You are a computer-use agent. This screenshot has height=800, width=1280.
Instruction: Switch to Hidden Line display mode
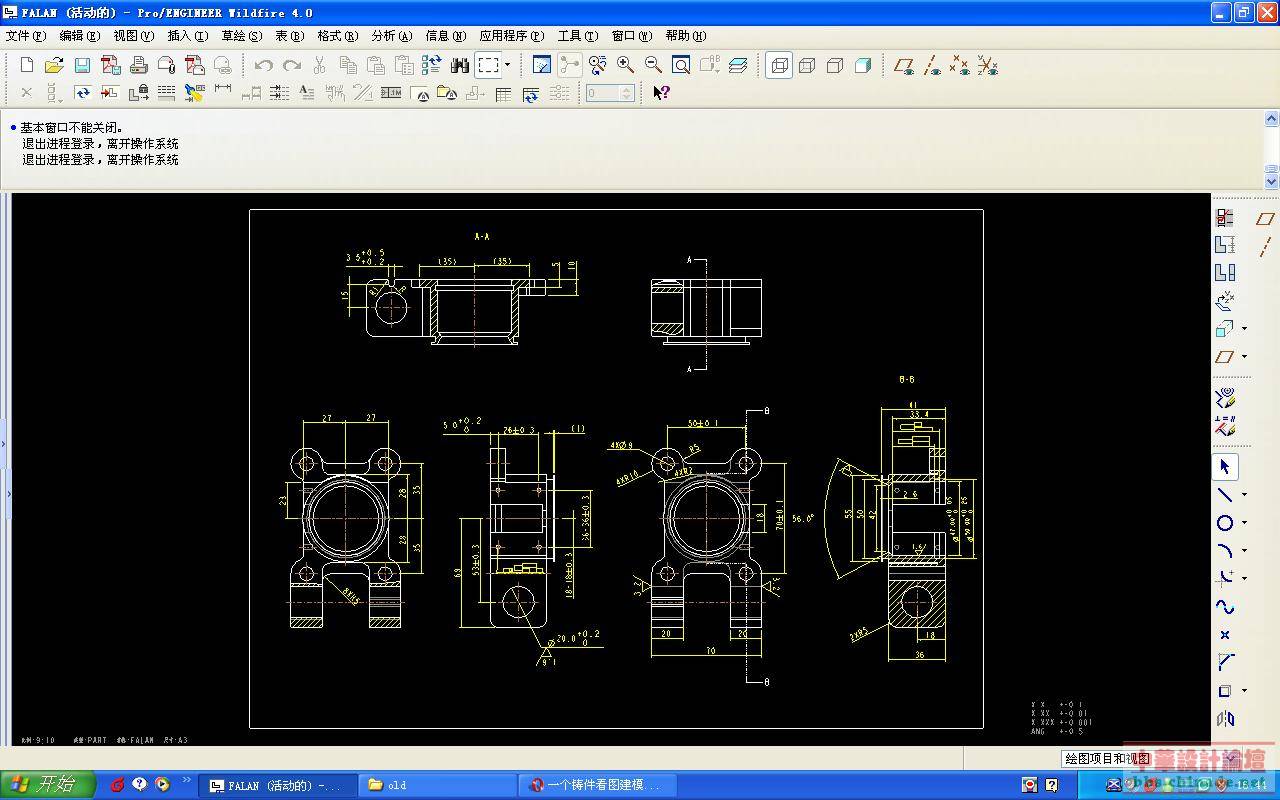807,65
